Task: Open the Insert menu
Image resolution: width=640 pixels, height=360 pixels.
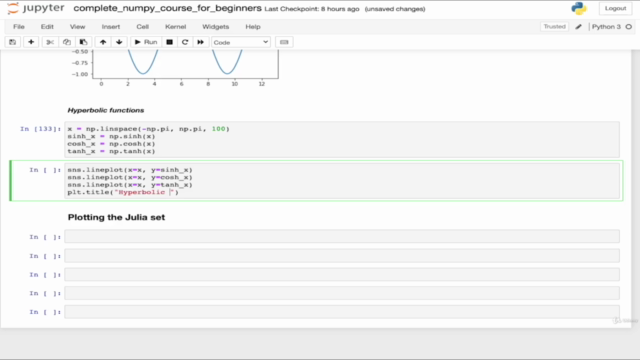Action: point(111,27)
